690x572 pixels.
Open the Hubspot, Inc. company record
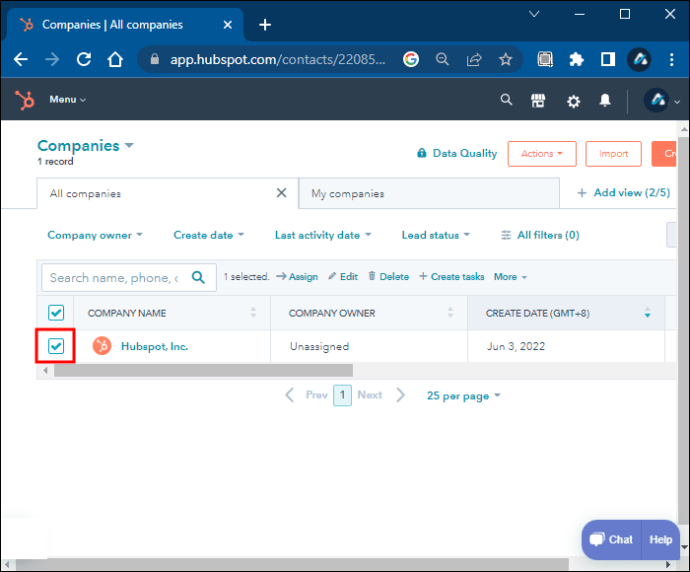coord(154,347)
